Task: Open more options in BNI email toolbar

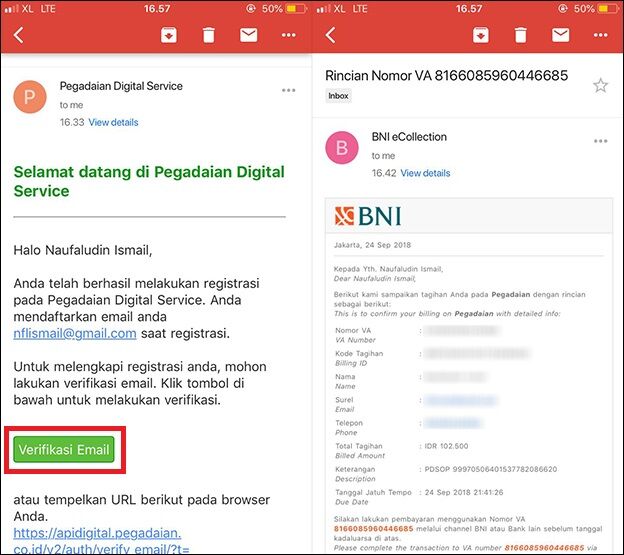Action: 601,35
